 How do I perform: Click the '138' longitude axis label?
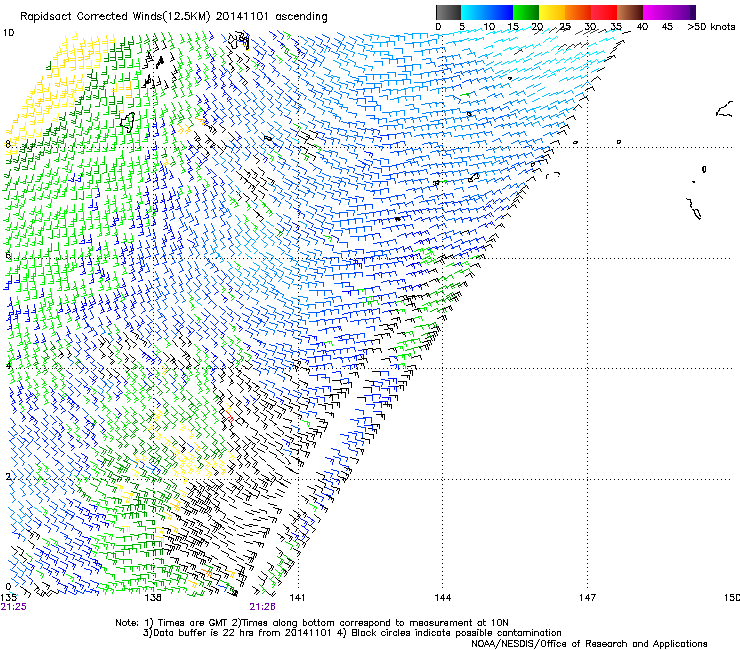tap(153, 598)
